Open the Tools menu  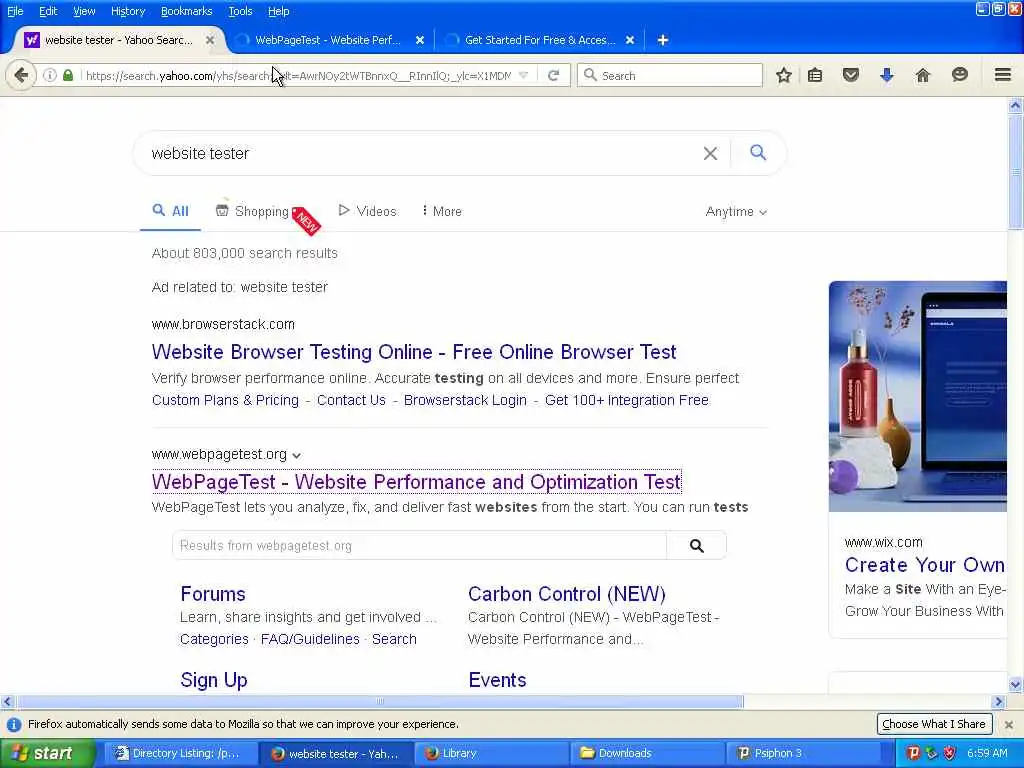pos(240,11)
